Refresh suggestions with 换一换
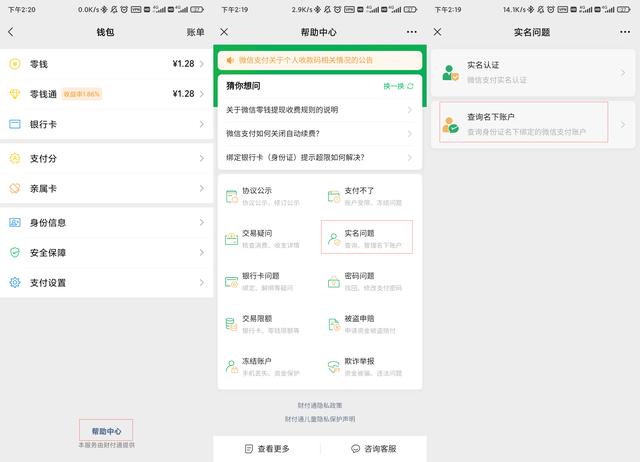The height and width of the screenshot is (462, 640). [x=398, y=86]
